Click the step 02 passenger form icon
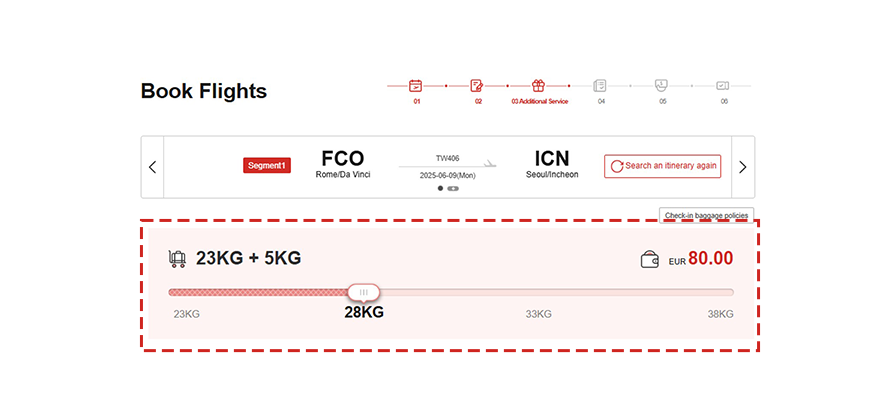The width and height of the screenshot is (872, 410). coord(477,86)
